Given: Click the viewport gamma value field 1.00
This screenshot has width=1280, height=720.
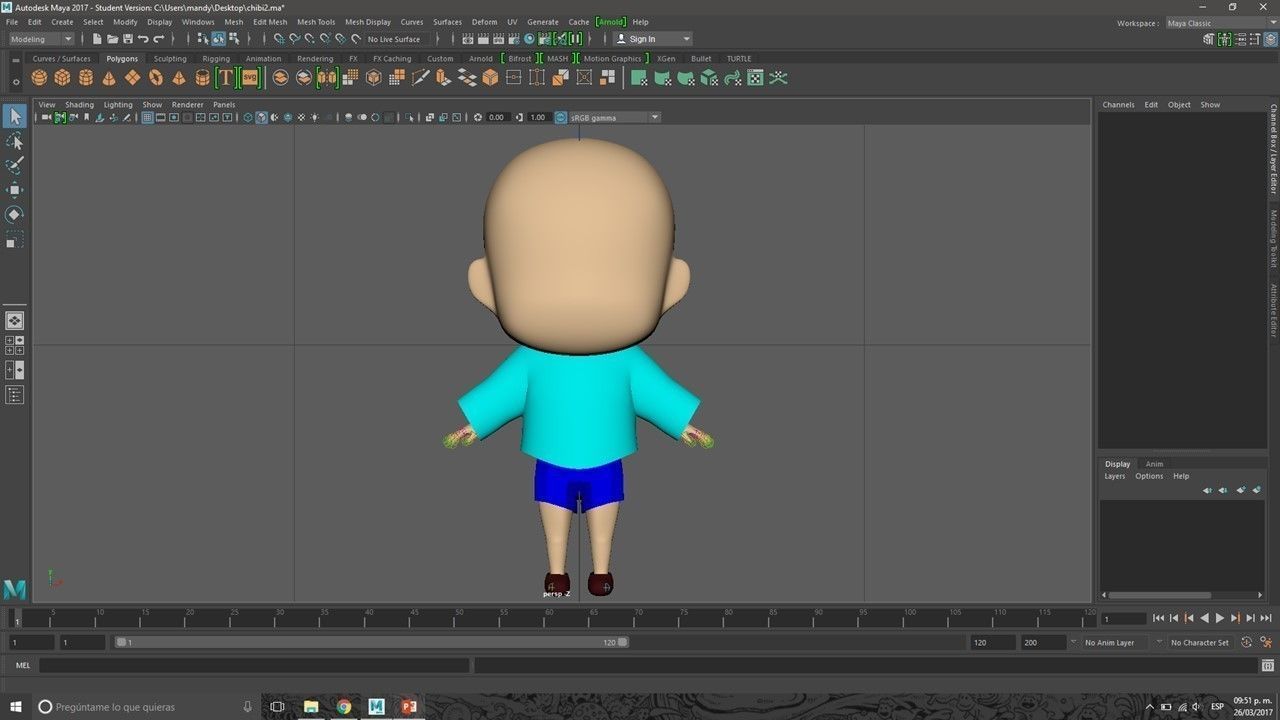Looking at the screenshot, I should tap(538, 117).
